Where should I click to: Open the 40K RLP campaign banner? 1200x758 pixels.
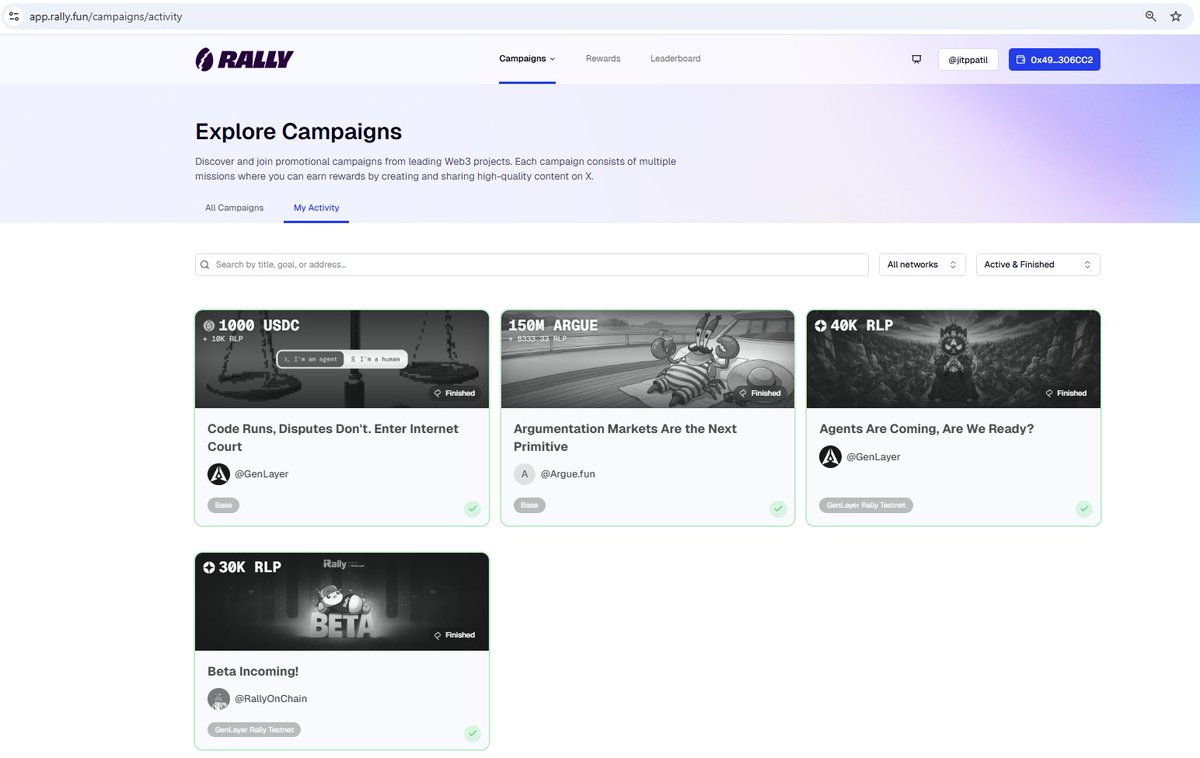point(954,359)
